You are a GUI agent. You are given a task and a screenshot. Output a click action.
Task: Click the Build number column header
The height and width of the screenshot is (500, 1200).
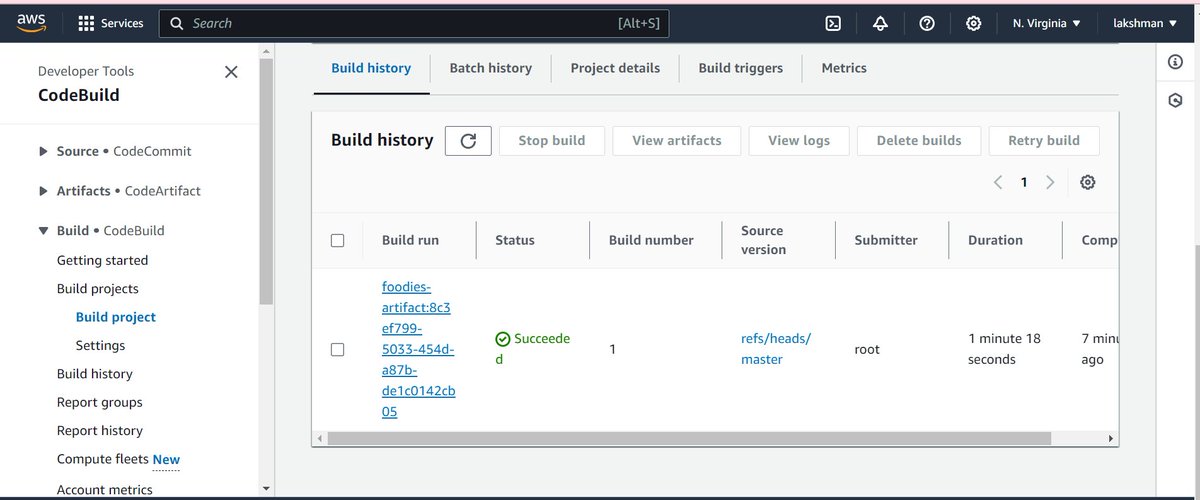tap(651, 240)
